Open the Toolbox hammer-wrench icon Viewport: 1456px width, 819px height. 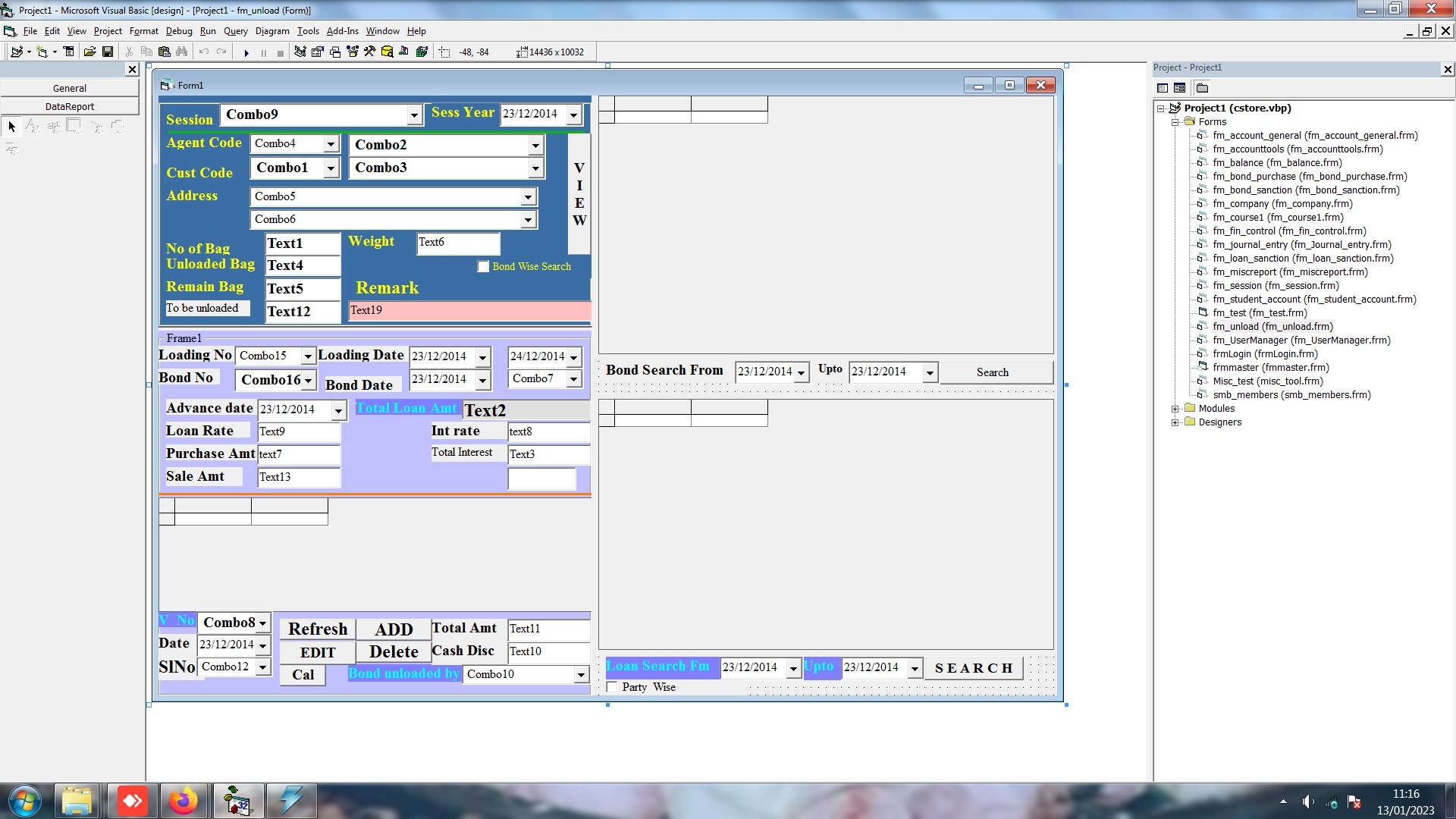(x=369, y=52)
